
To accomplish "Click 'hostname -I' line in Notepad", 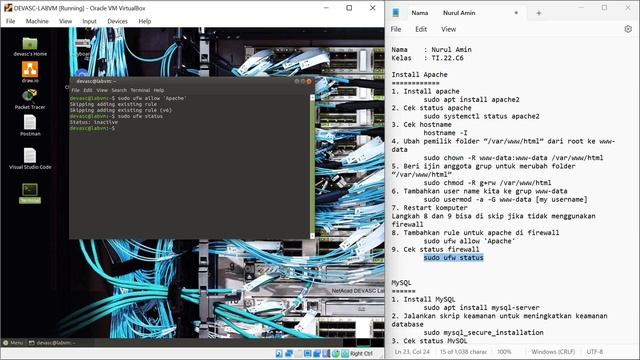I will click(445, 133).
